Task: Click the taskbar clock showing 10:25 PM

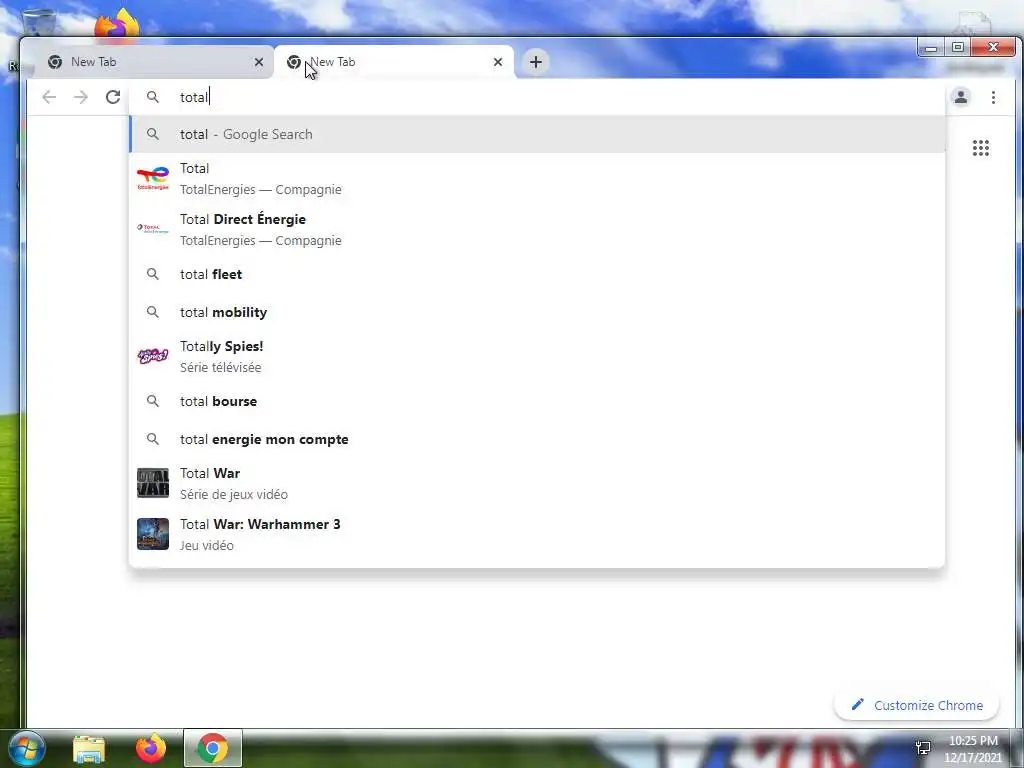Action: 972,749
